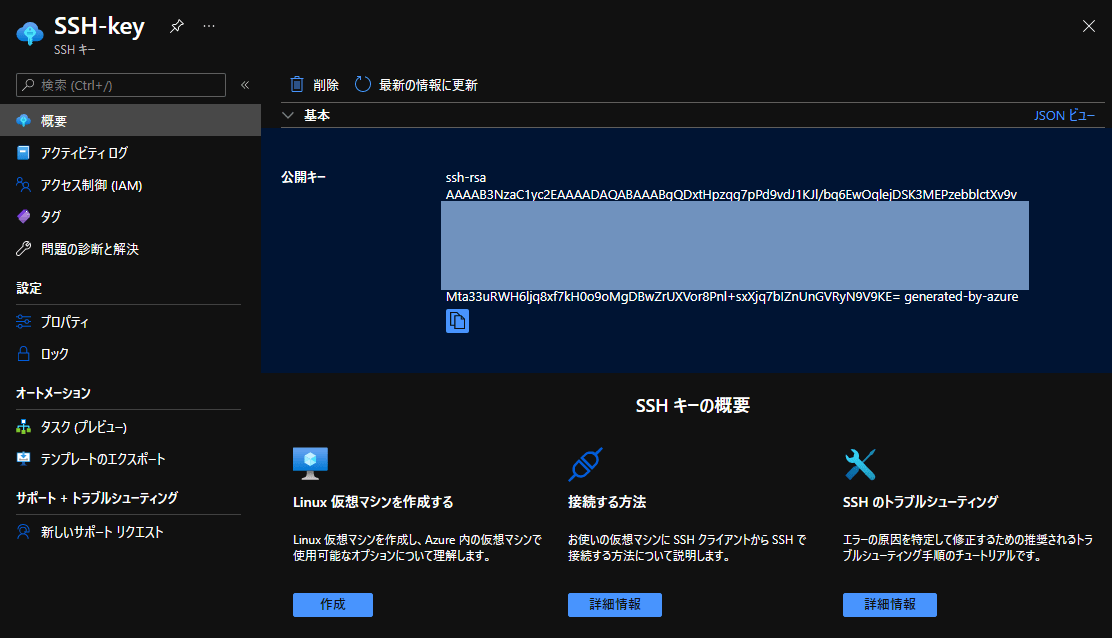Click the 設定 section header
The height and width of the screenshot is (638, 1112).
[x=29, y=288]
